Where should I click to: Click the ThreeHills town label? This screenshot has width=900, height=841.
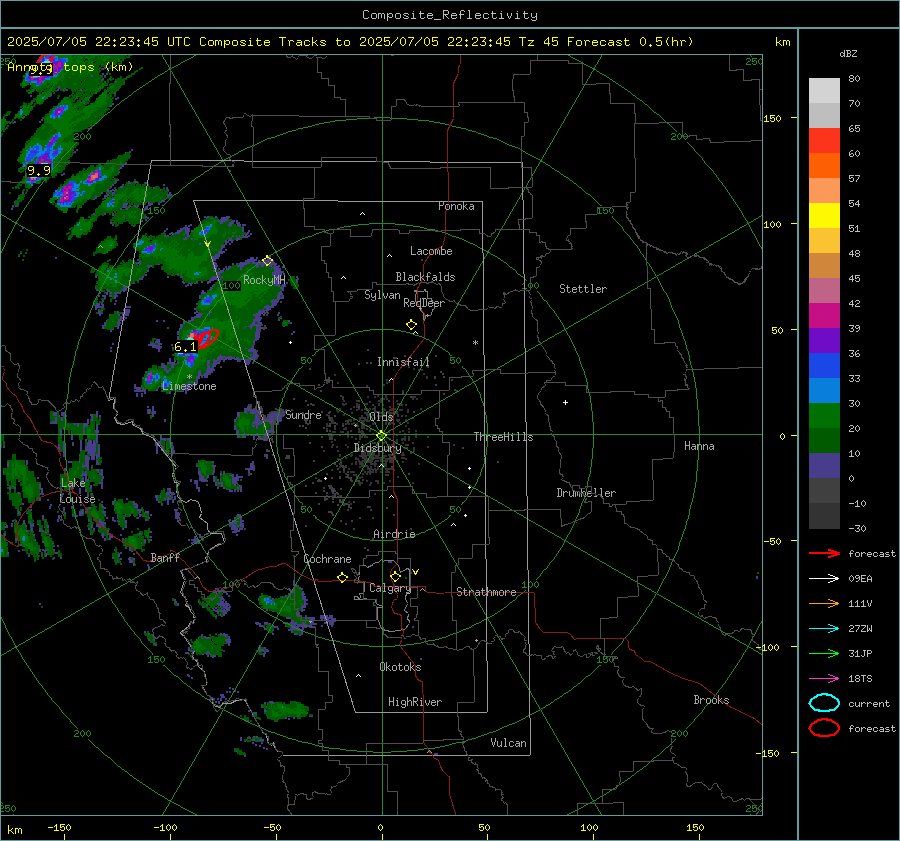tap(503, 437)
